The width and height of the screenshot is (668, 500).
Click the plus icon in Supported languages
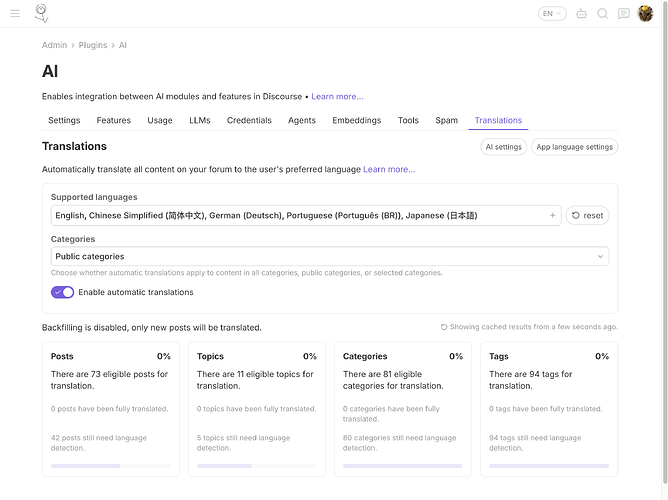pyautogui.click(x=553, y=216)
